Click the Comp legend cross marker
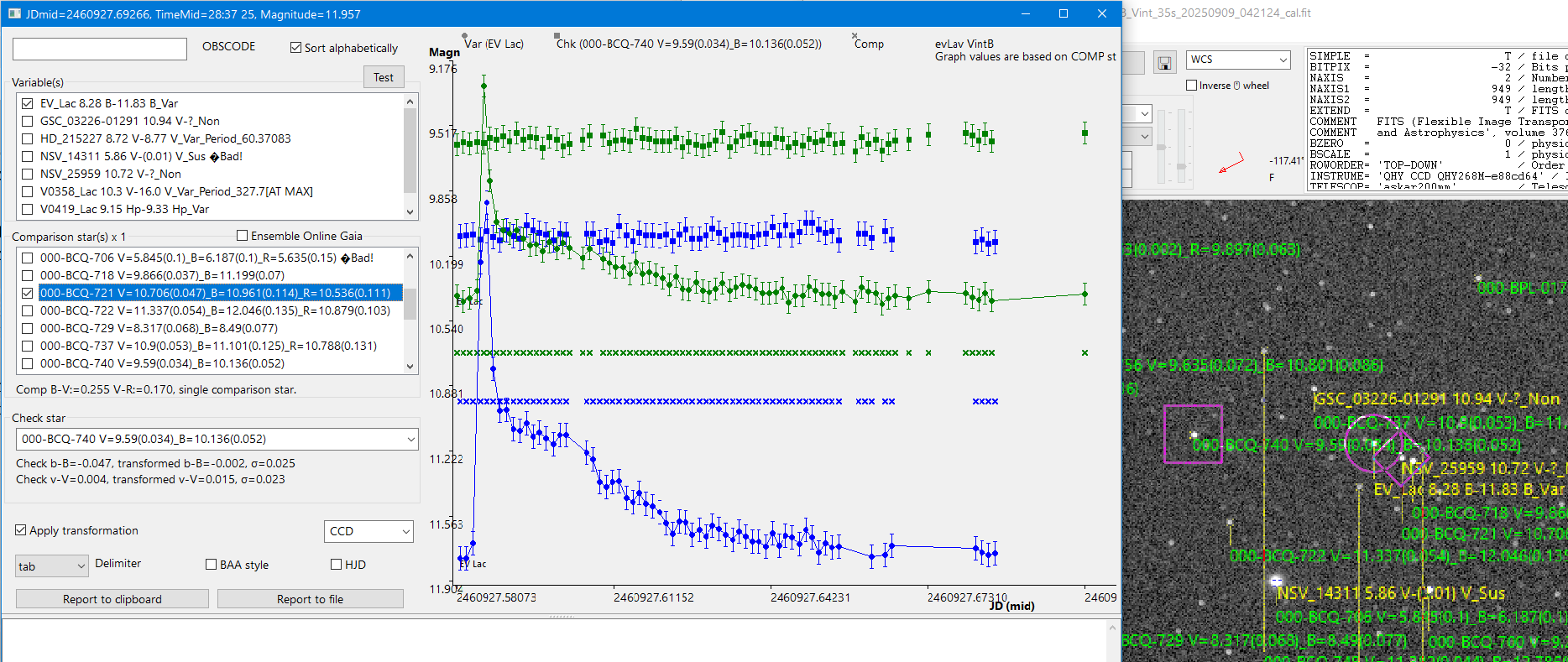 coord(855,36)
